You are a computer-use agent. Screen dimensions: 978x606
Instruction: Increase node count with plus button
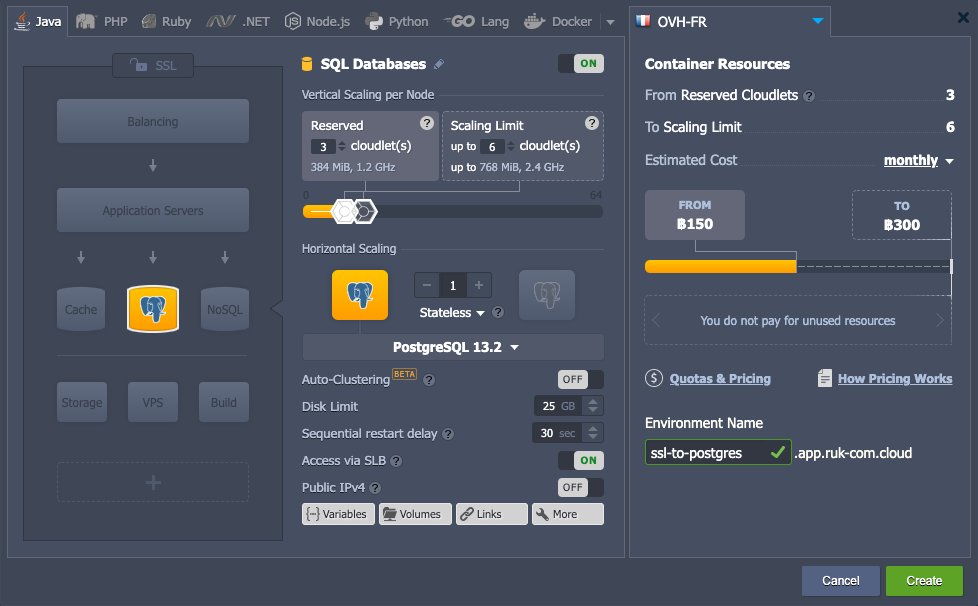[479, 286]
